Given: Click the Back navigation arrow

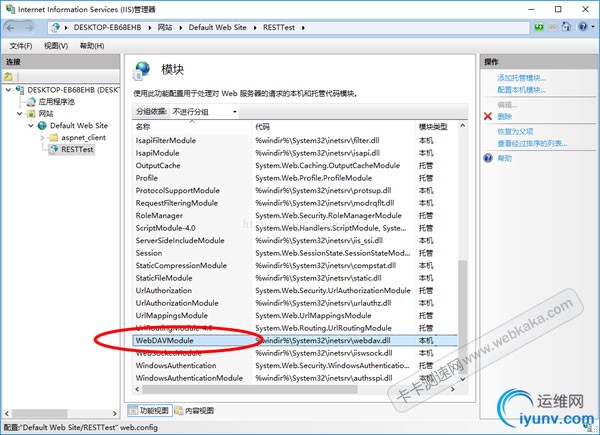Looking at the screenshot, I should [x=11, y=28].
